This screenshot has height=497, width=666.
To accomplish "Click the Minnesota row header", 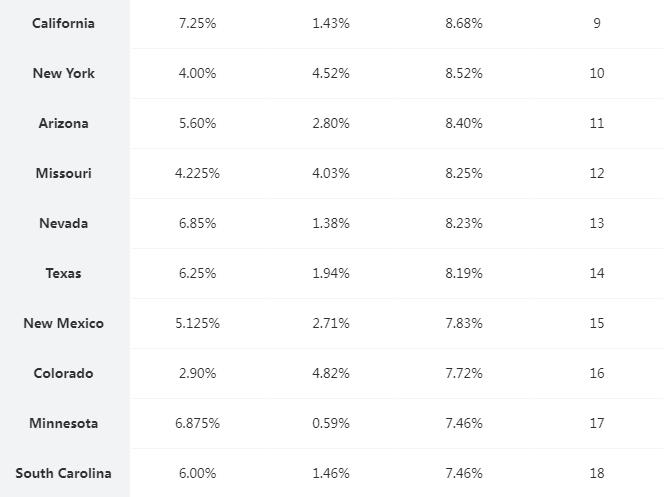I will point(64,423).
